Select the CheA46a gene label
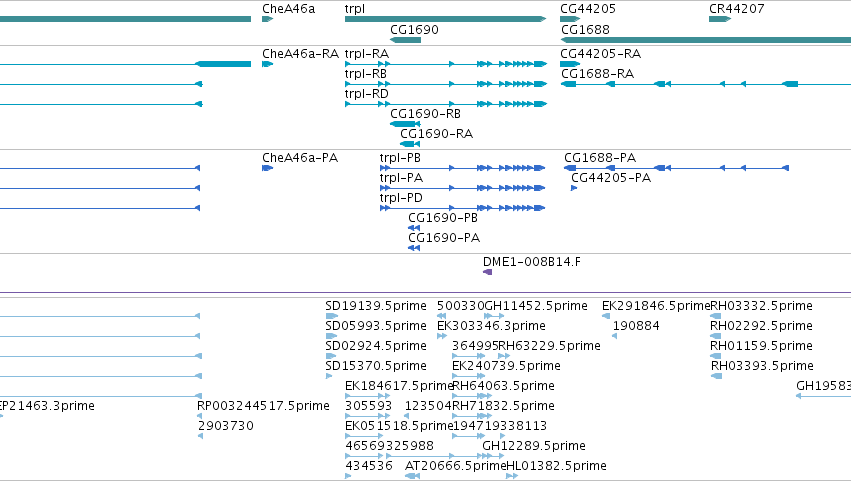 (x=288, y=9)
